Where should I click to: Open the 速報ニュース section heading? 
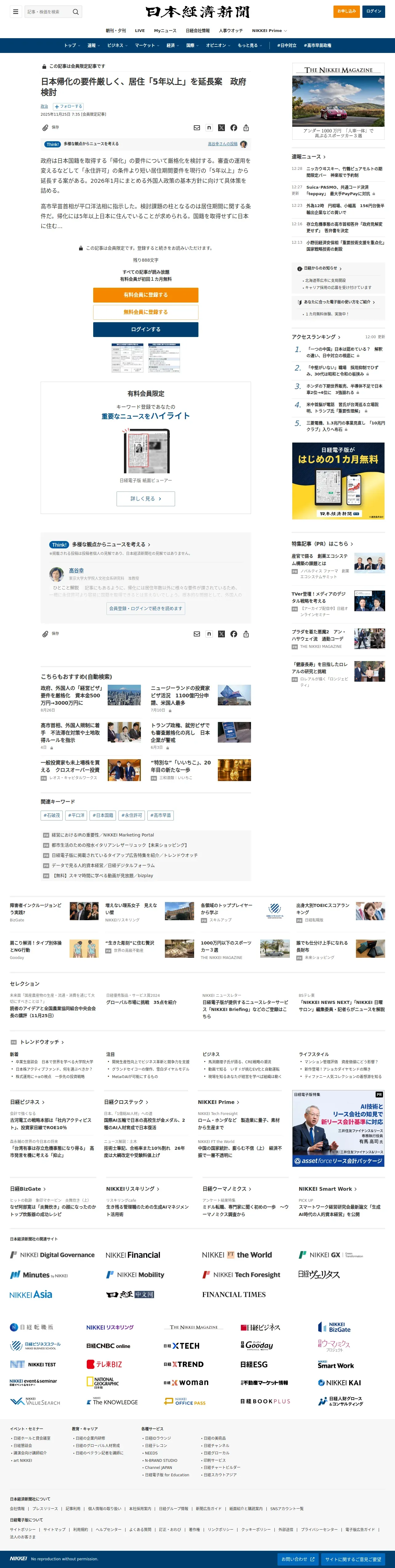pos(309,157)
